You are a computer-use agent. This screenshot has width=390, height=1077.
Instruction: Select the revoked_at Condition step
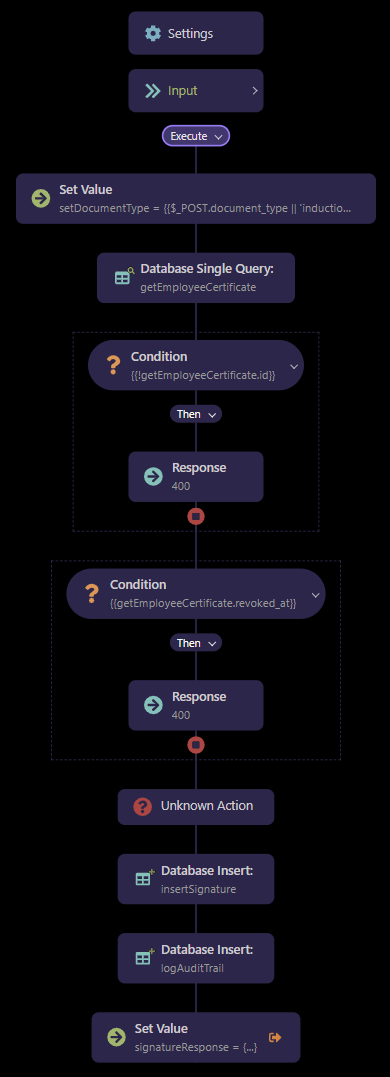(196, 593)
